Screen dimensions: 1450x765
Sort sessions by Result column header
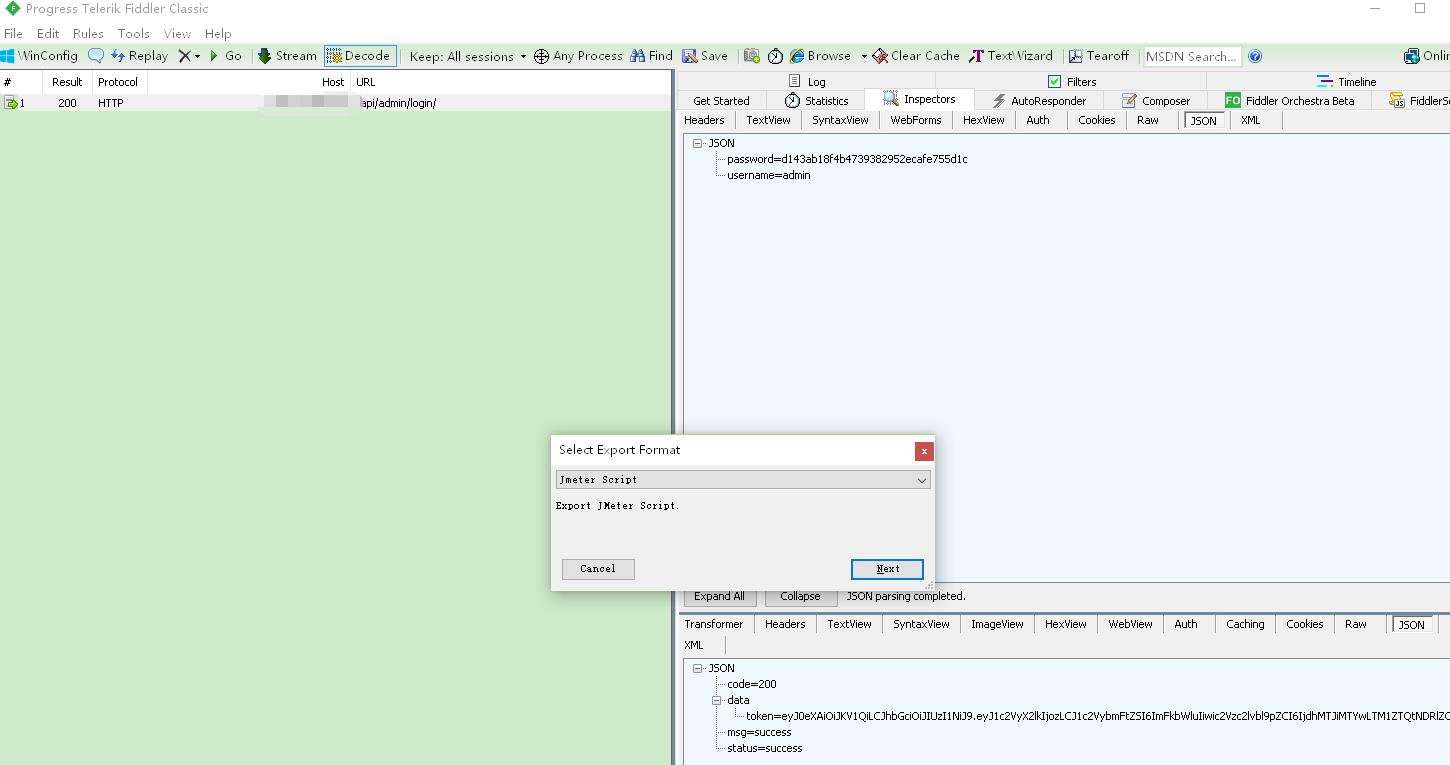click(x=68, y=82)
